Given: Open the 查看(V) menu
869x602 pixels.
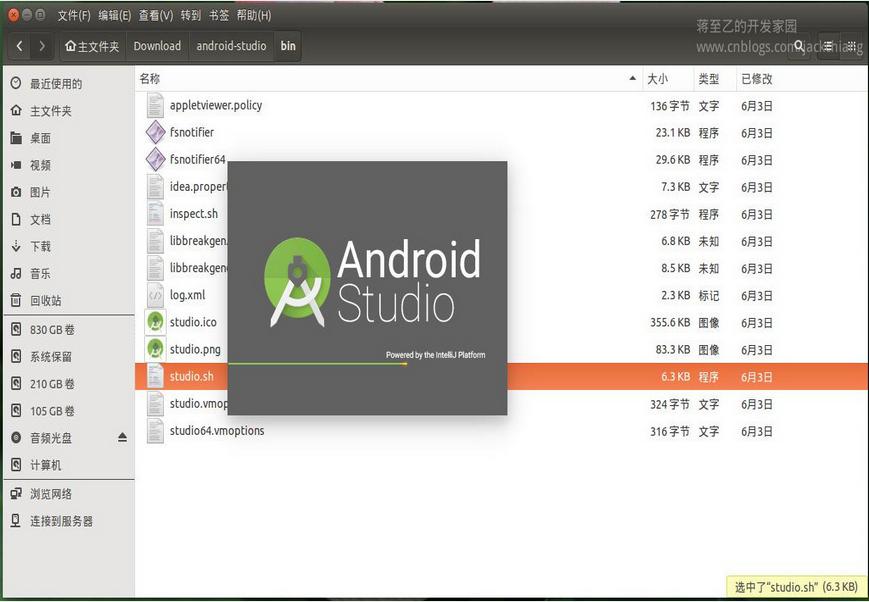Looking at the screenshot, I should [156, 16].
